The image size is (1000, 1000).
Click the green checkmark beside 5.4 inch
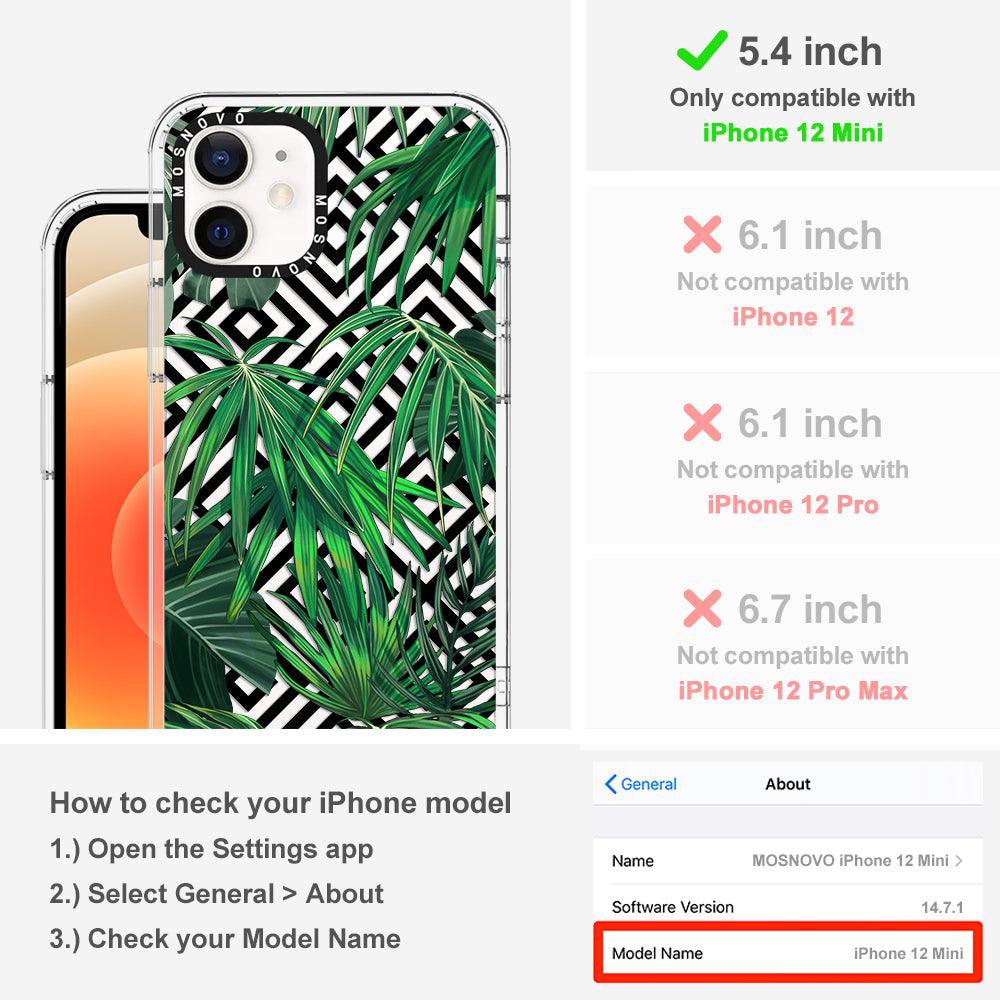click(x=702, y=50)
